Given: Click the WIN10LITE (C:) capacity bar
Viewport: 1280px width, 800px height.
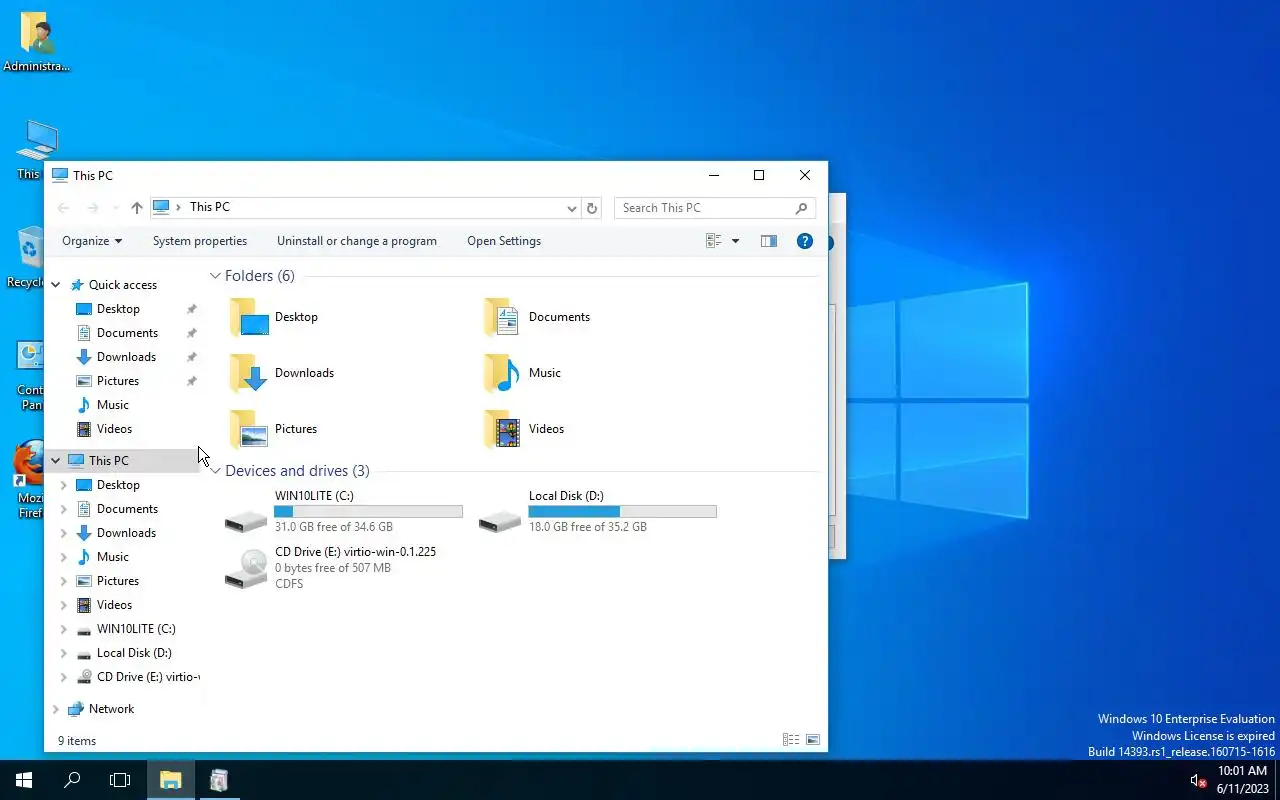Looking at the screenshot, I should tap(369, 512).
